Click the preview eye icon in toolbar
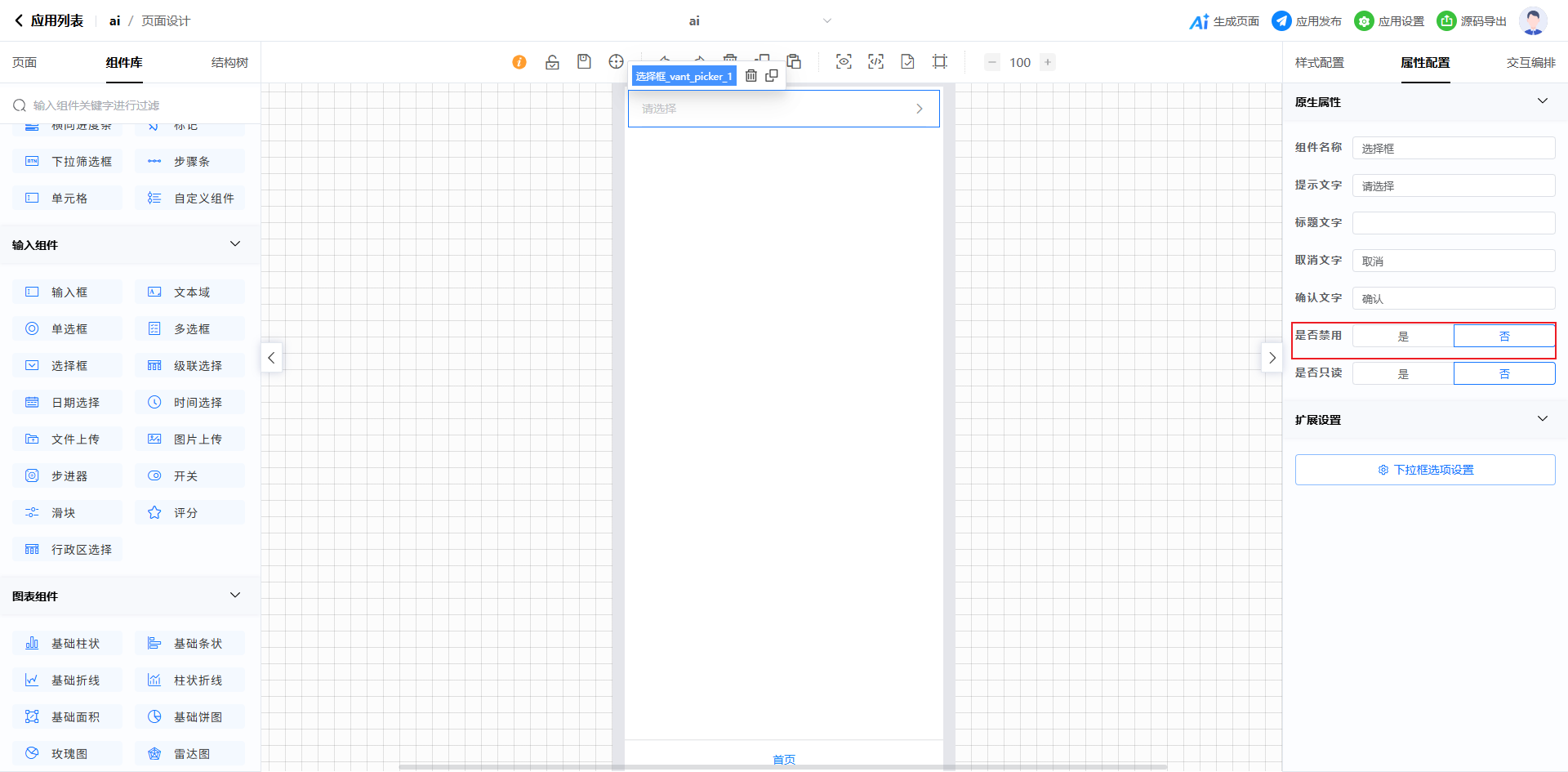This screenshot has width=1568, height=772. pyautogui.click(x=844, y=62)
